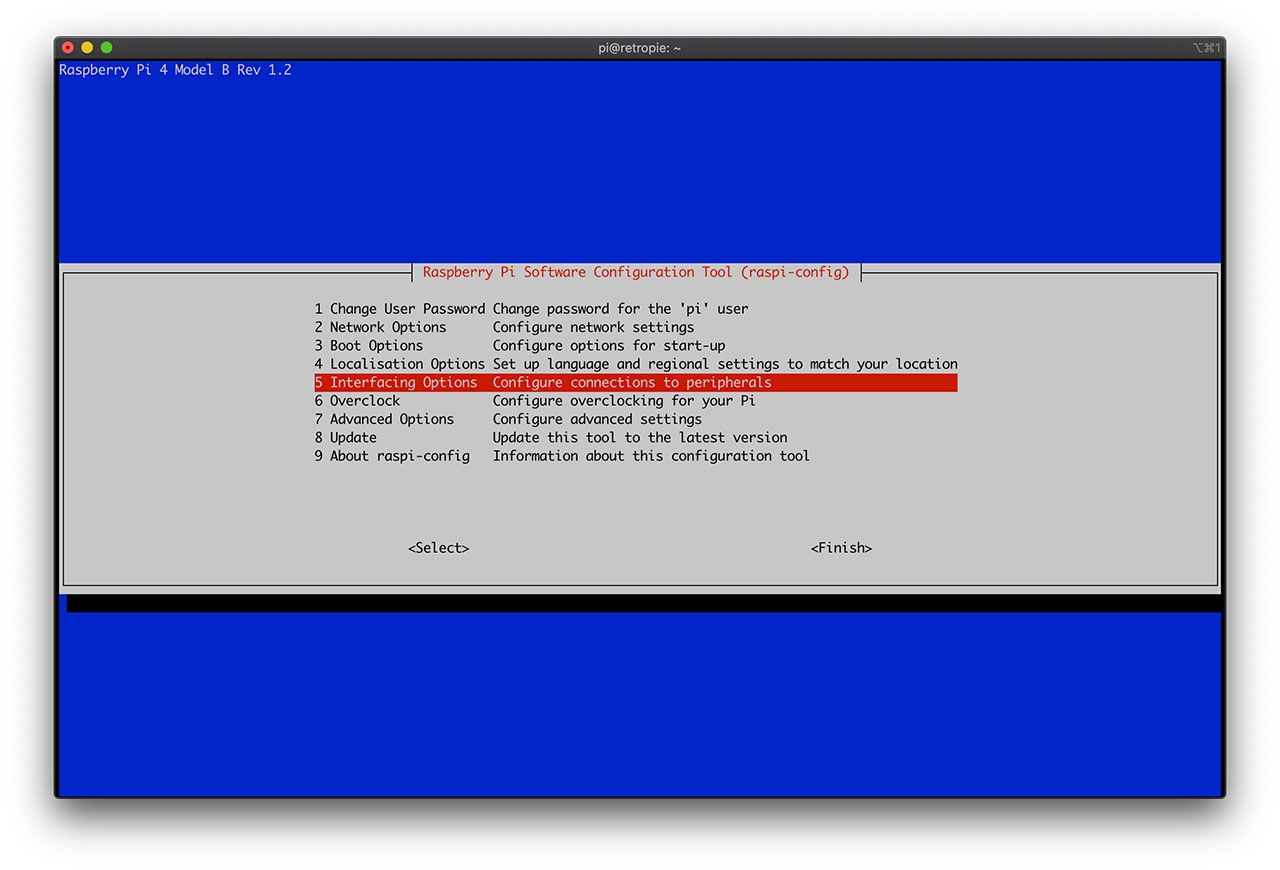Select the Change User Password menu entry
Screen dimensions: 1280x870
coord(400,309)
